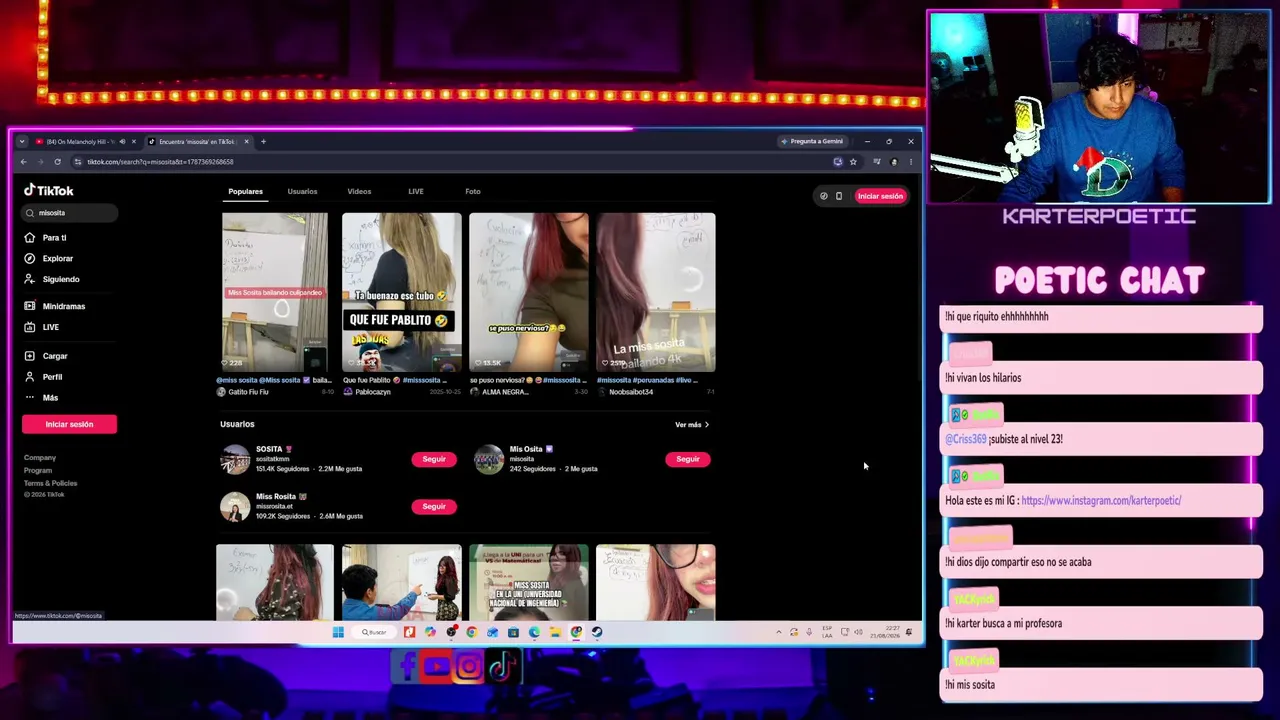Screen dimensions: 1280x720
Task: Open the TikTok home logo
Action: [x=49, y=190]
